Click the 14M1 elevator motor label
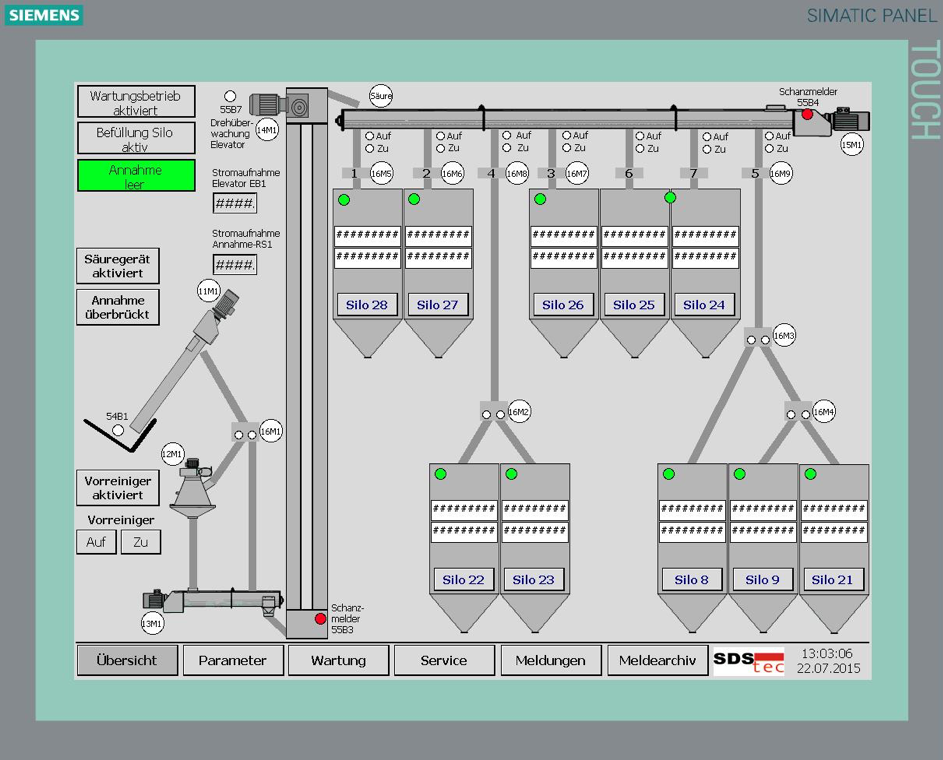Image resolution: width=943 pixels, height=760 pixels. (267, 130)
